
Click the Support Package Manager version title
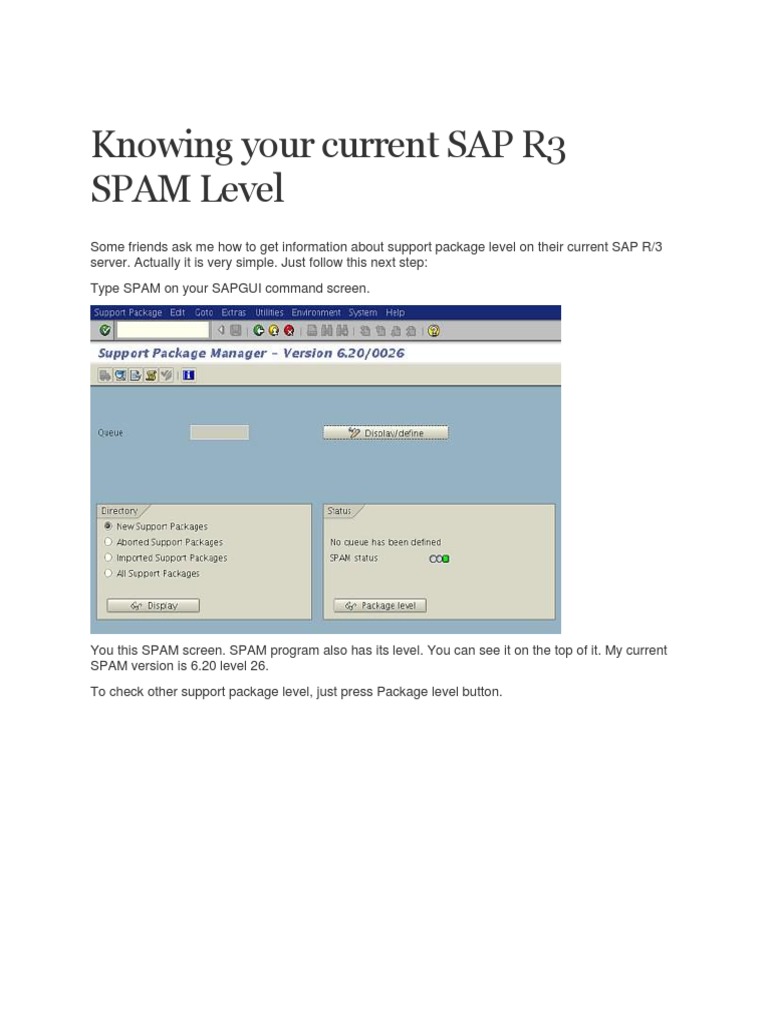tap(251, 353)
